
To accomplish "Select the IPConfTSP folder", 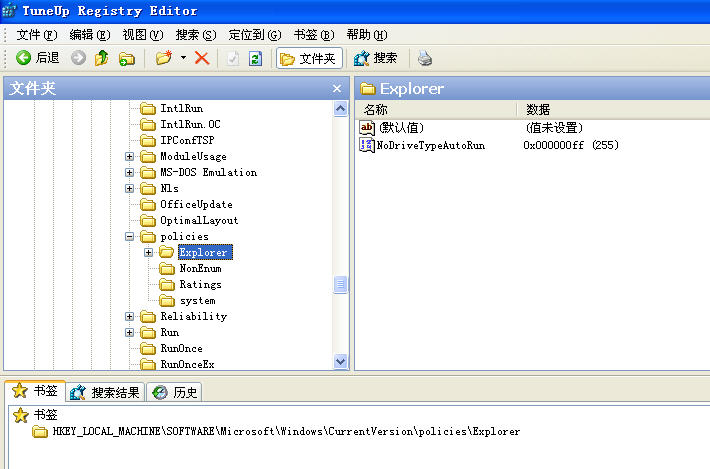I will (177, 140).
